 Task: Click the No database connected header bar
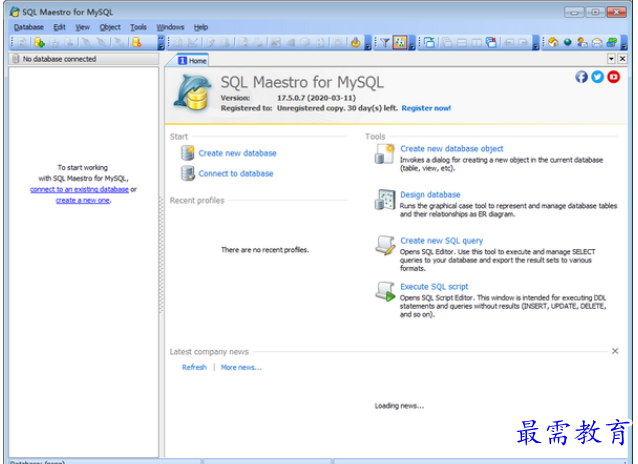[x=84, y=59]
